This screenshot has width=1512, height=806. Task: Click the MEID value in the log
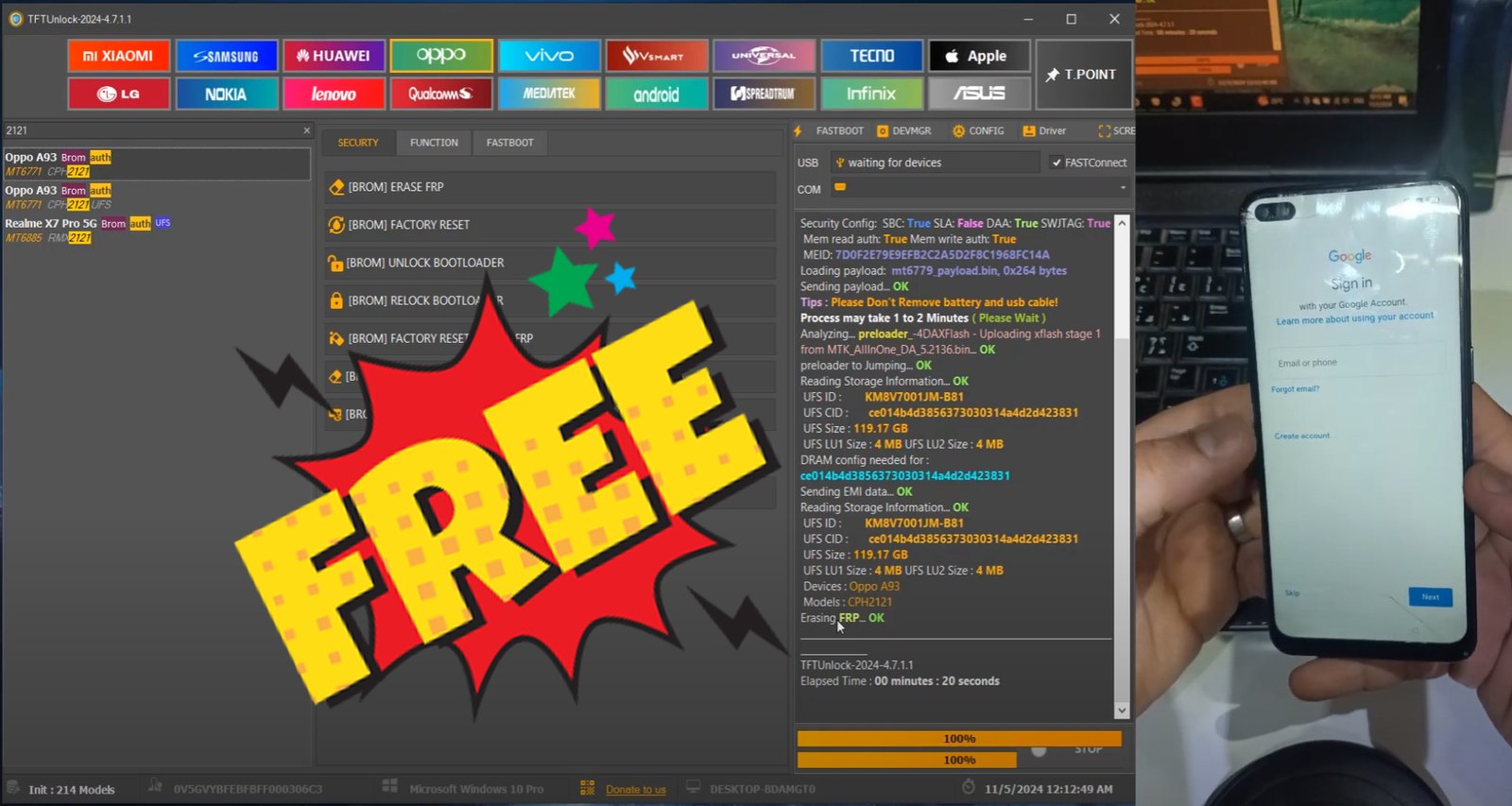coord(942,255)
